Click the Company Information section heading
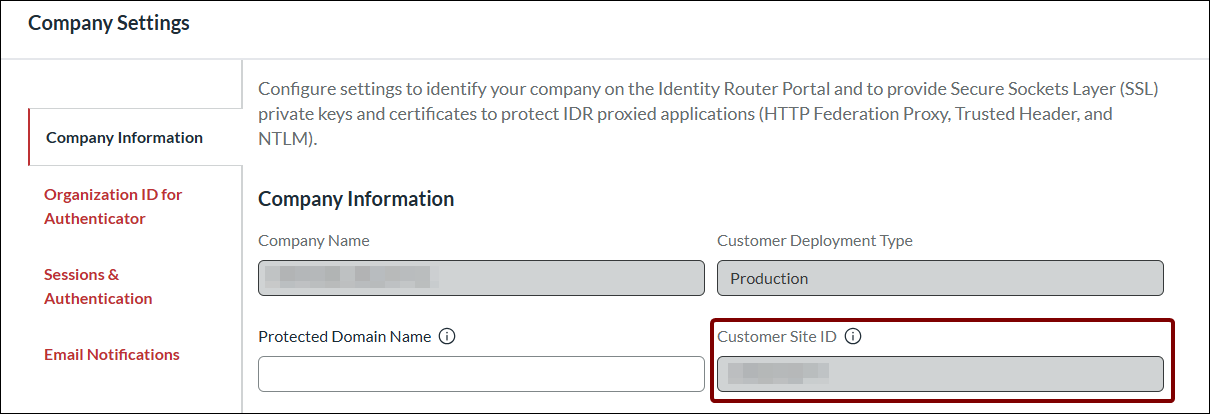 point(356,199)
